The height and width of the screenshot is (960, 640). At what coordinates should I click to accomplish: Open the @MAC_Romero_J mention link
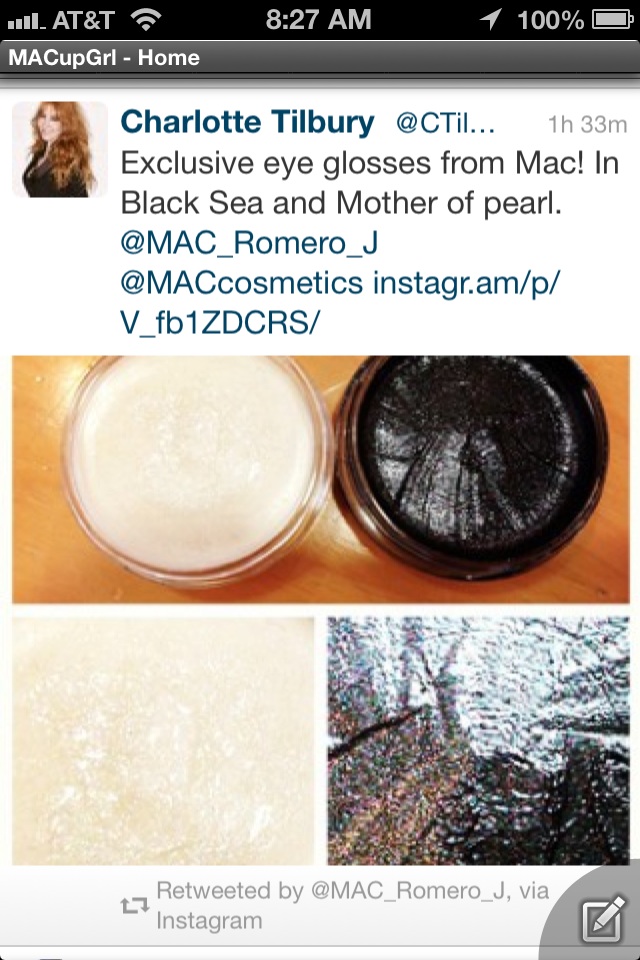click(x=249, y=243)
